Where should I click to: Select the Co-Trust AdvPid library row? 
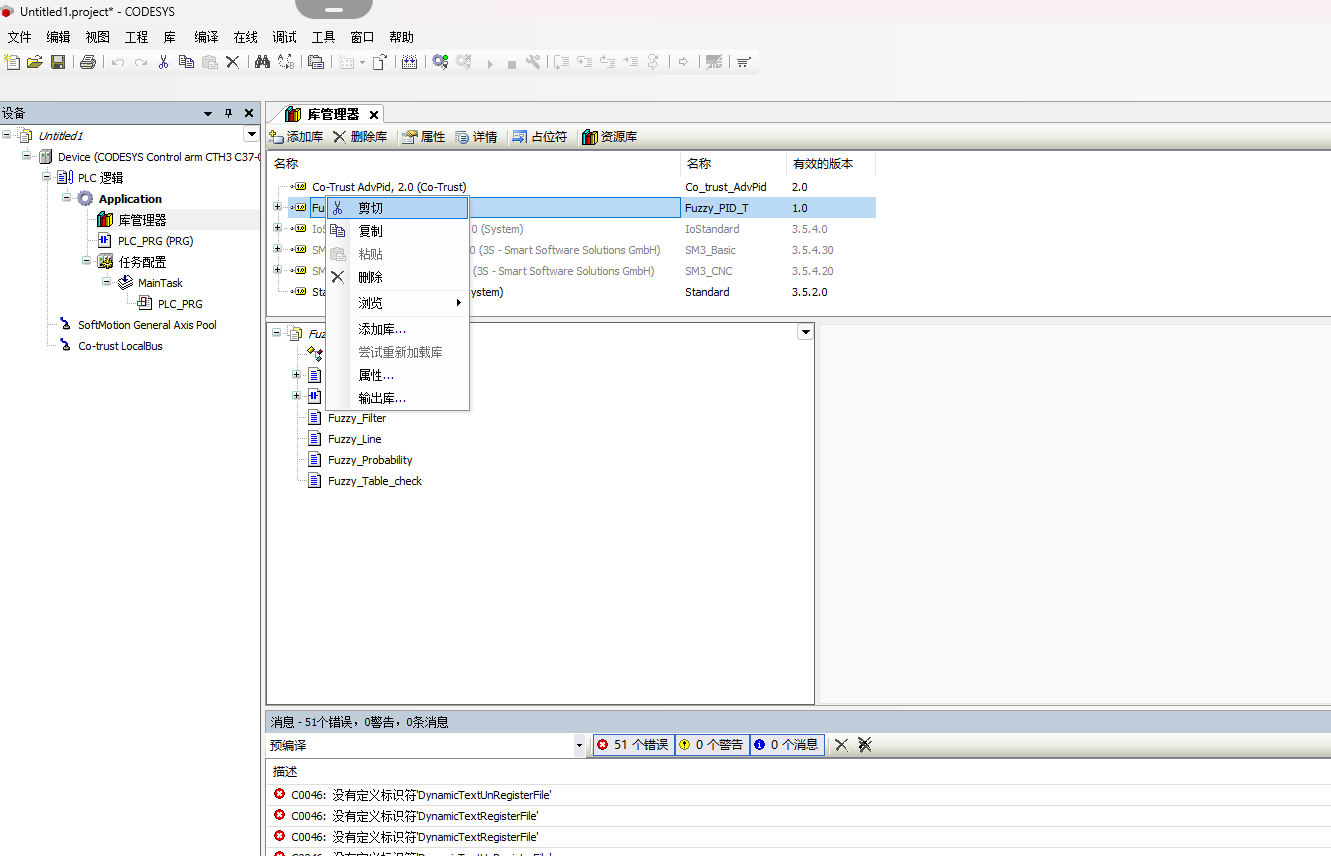pyautogui.click(x=389, y=187)
